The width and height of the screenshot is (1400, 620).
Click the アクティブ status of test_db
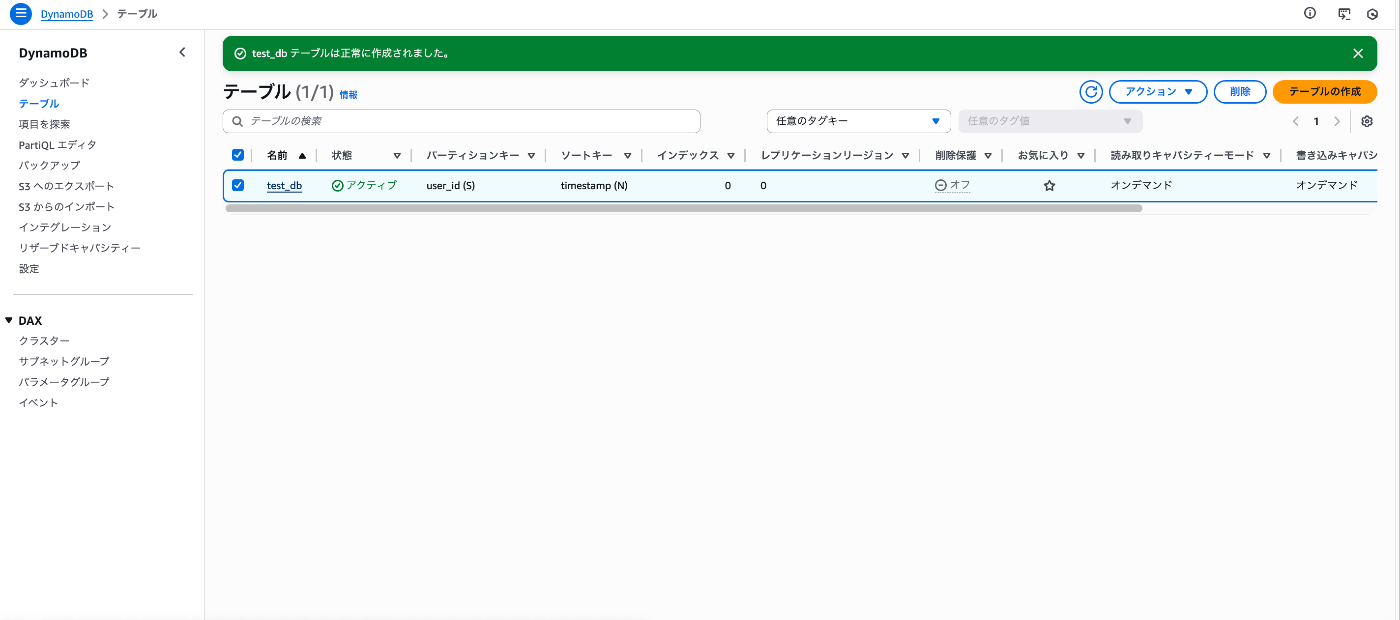pos(364,186)
